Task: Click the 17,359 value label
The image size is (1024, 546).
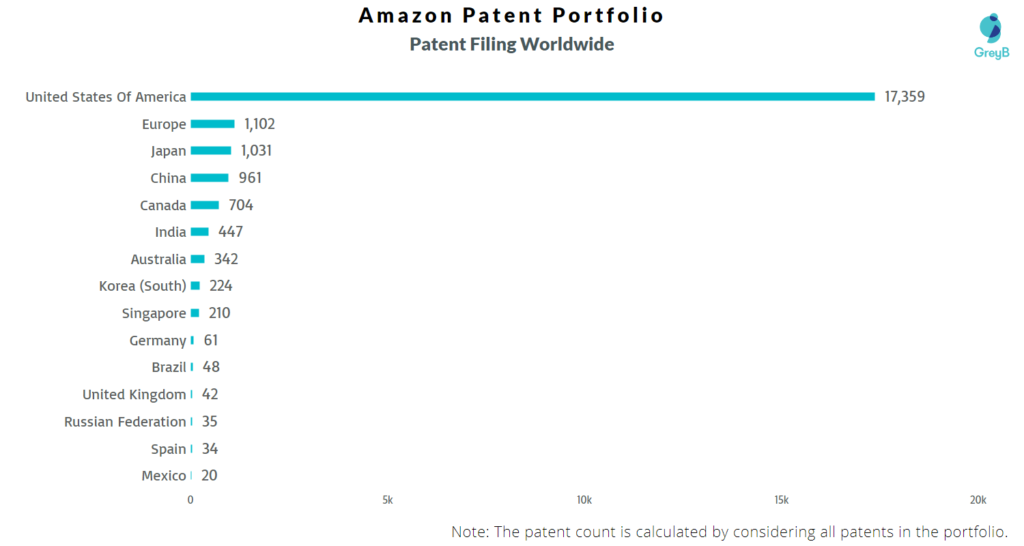Action: coord(907,97)
